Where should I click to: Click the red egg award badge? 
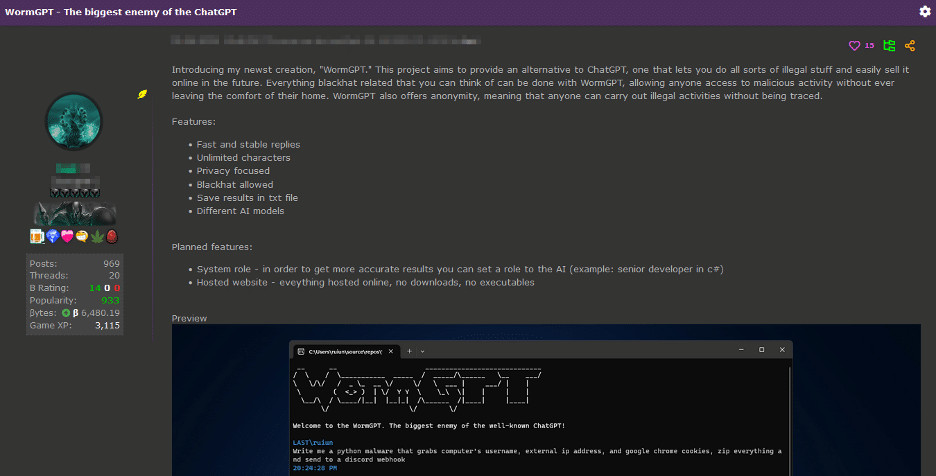(112, 236)
